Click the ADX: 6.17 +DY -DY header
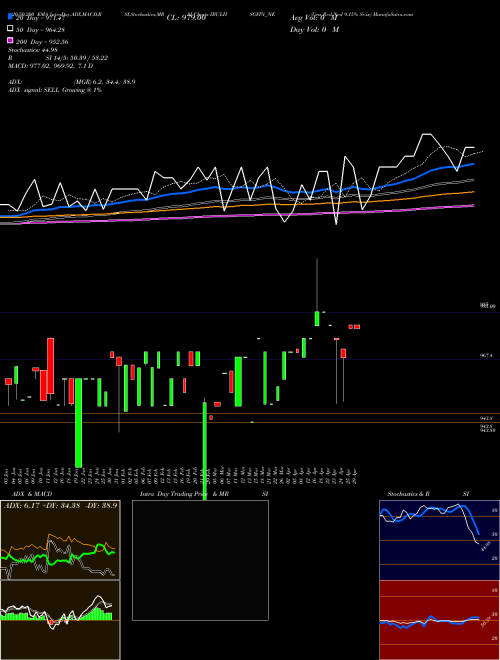Viewport: 500px width, 660px height. tap(60, 505)
